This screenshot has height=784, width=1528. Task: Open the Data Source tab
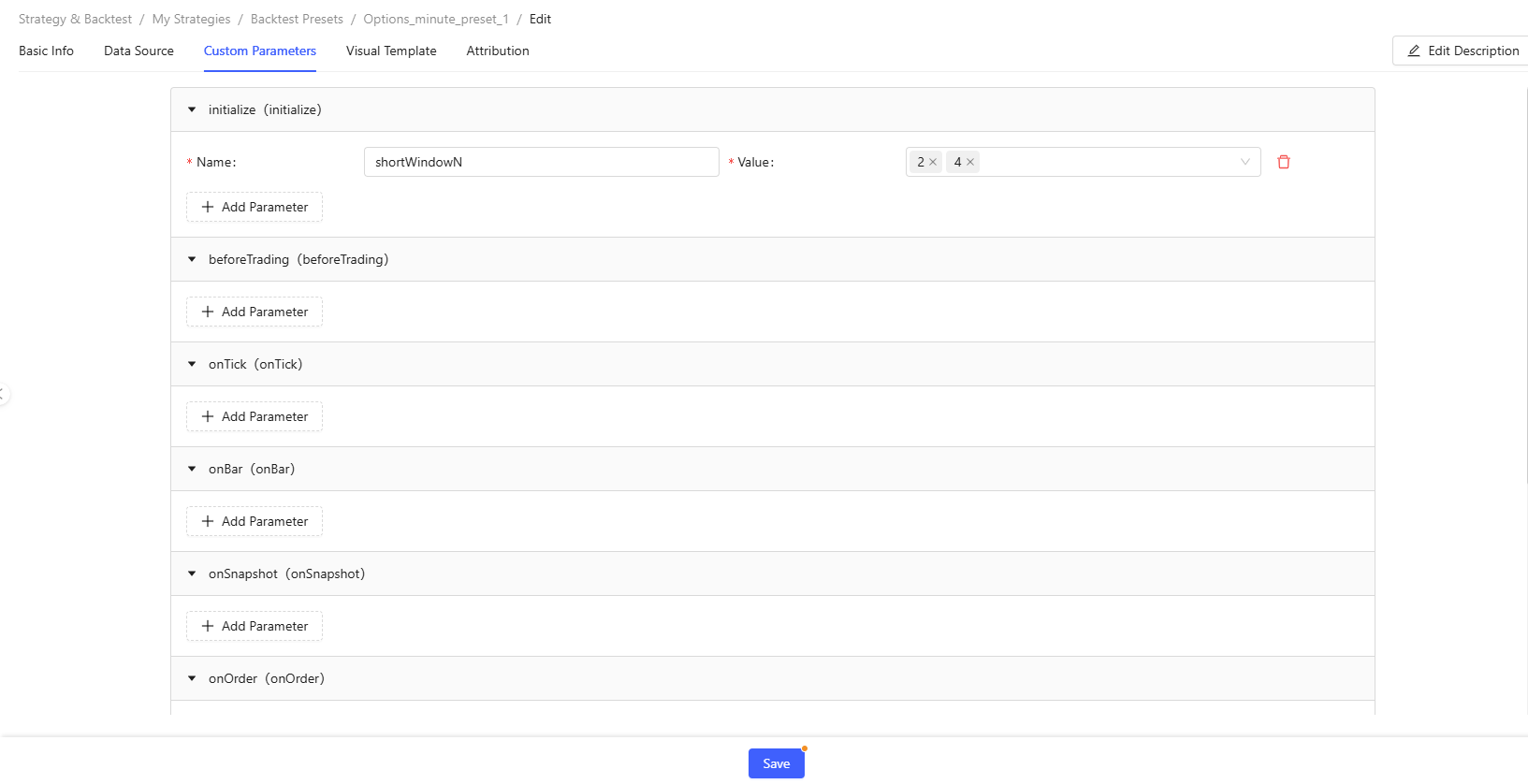click(x=138, y=51)
